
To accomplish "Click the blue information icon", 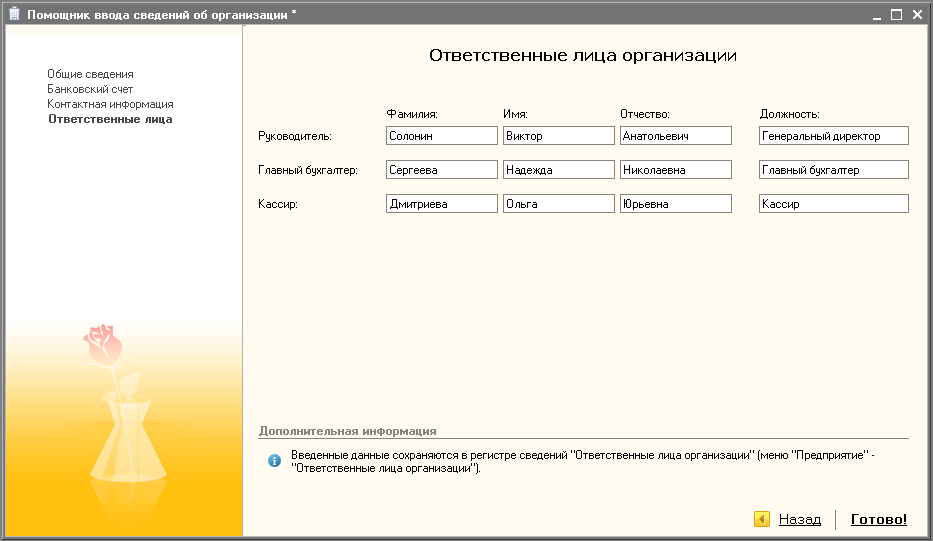I will click(273, 461).
